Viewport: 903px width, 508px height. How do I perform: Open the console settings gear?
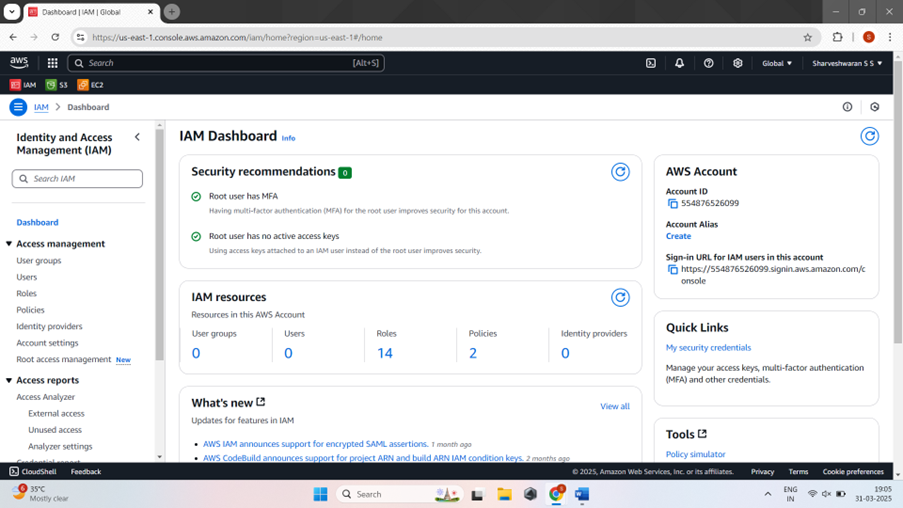coord(738,63)
